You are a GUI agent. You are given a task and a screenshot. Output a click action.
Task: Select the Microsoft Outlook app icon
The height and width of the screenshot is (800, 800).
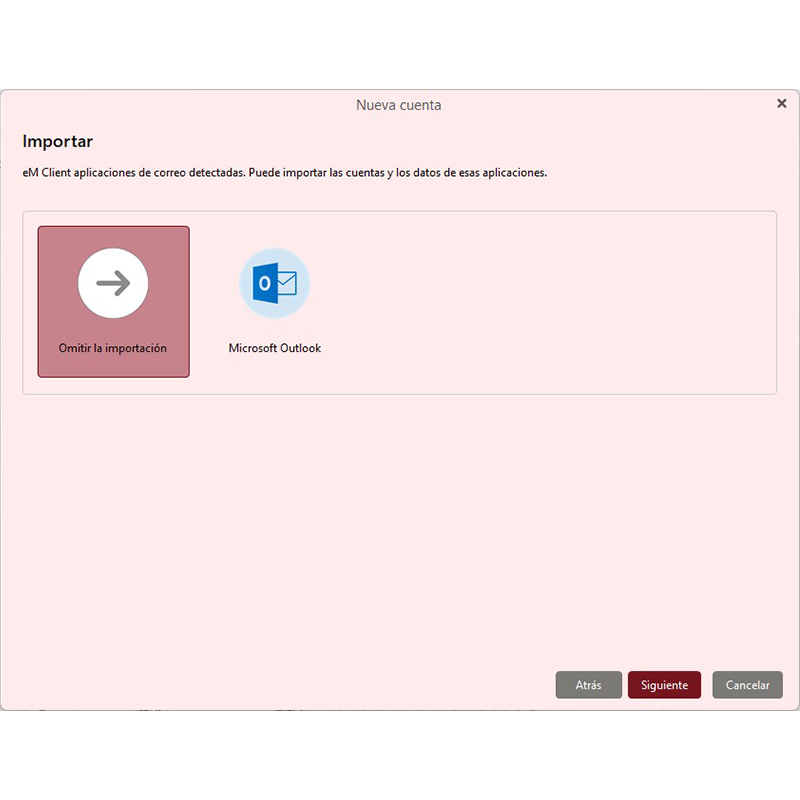click(x=274, y=284)
